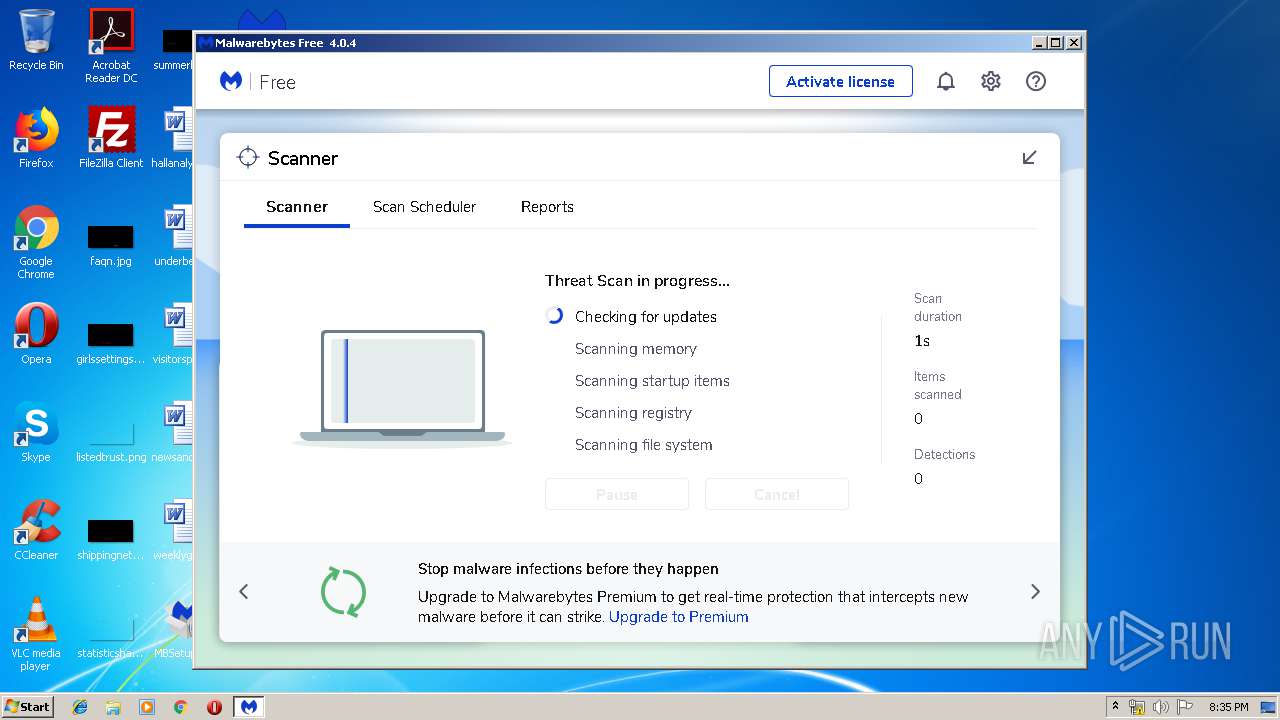The image size is (1280, 720).
Task: Select CCleaner desktop shortcut
Action: [x=36, y=530]
